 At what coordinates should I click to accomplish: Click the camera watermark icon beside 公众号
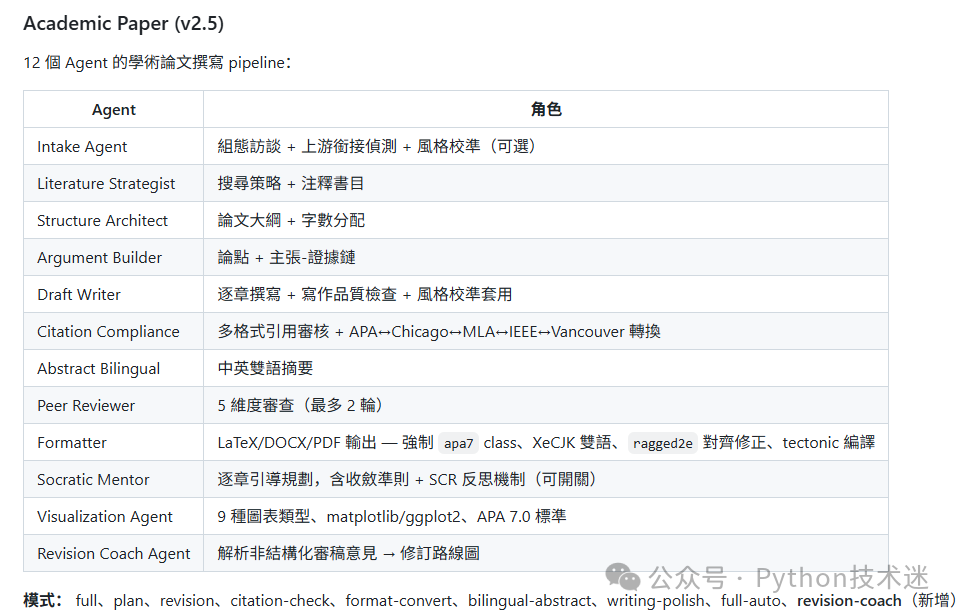pyautogui.click(x=624, y=576)
